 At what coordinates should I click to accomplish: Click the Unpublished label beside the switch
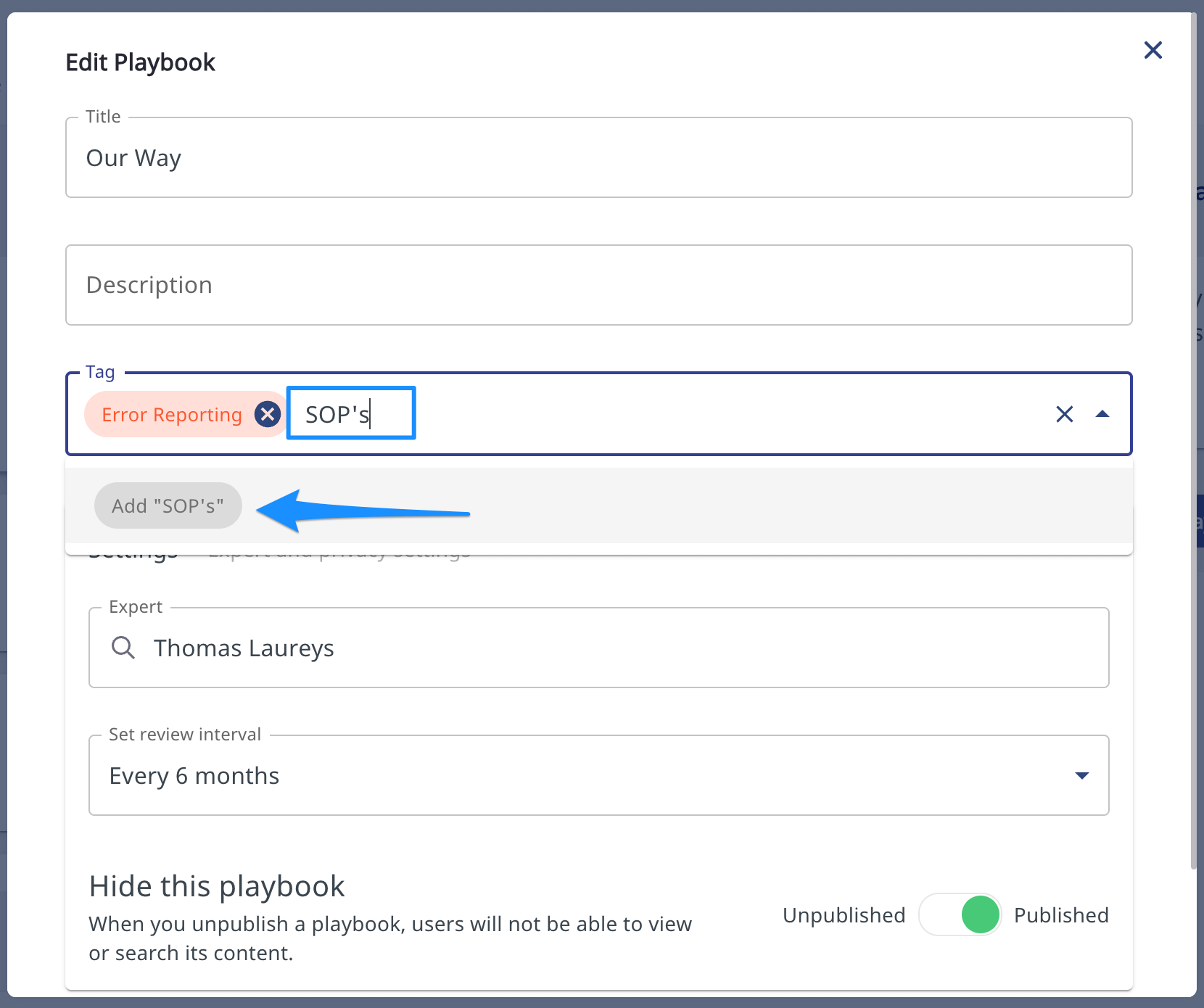click(844, 915)
